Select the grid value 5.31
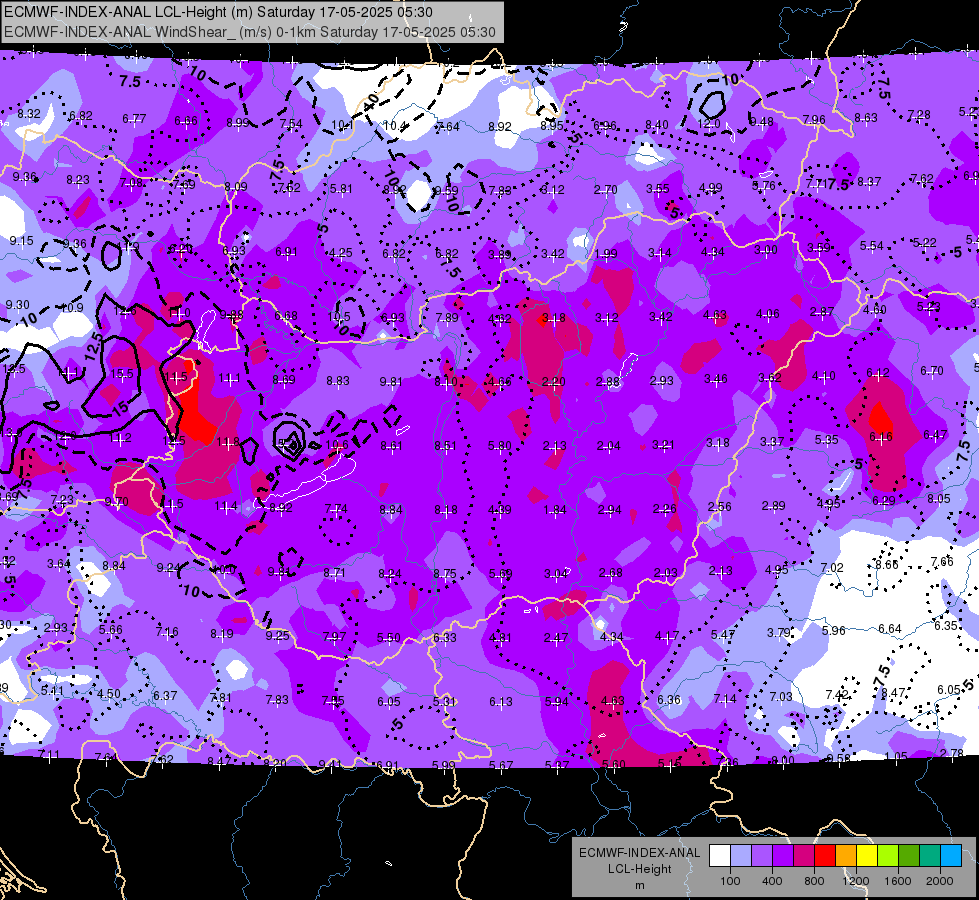This screenshot has height=900, width=979. click(x=444, y=701)
